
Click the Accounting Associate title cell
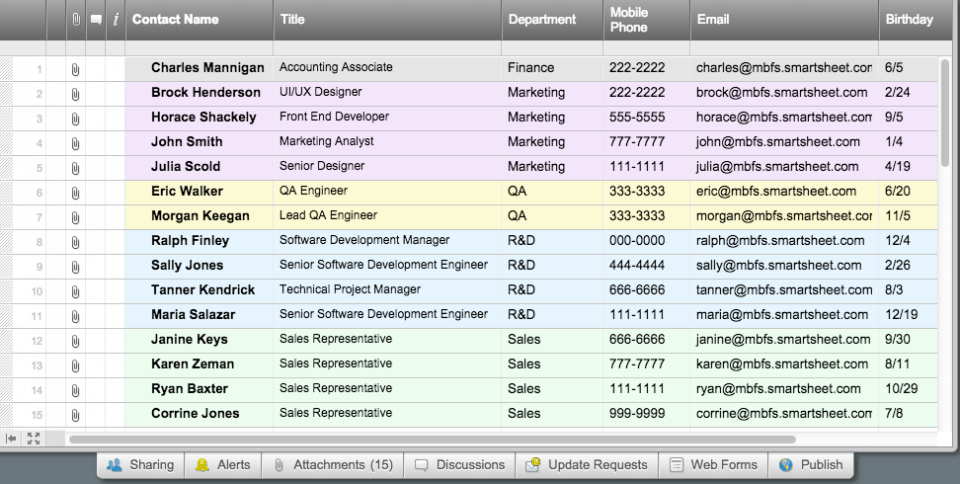tap(388, 68)
